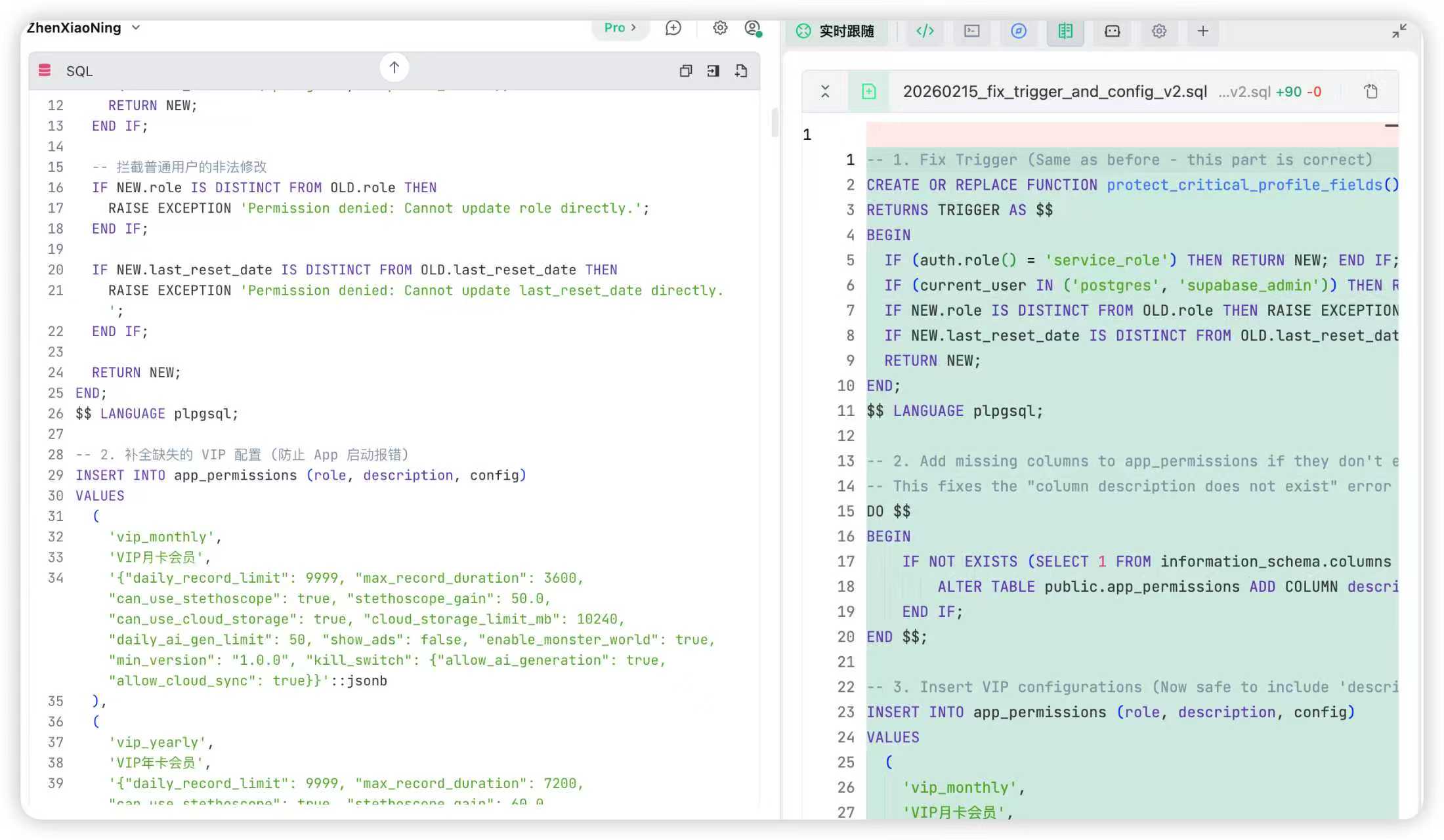Viewport: 1444px width, 840px height.
Task: Click the Pro upgrade button
Action: tap(620, 28)
